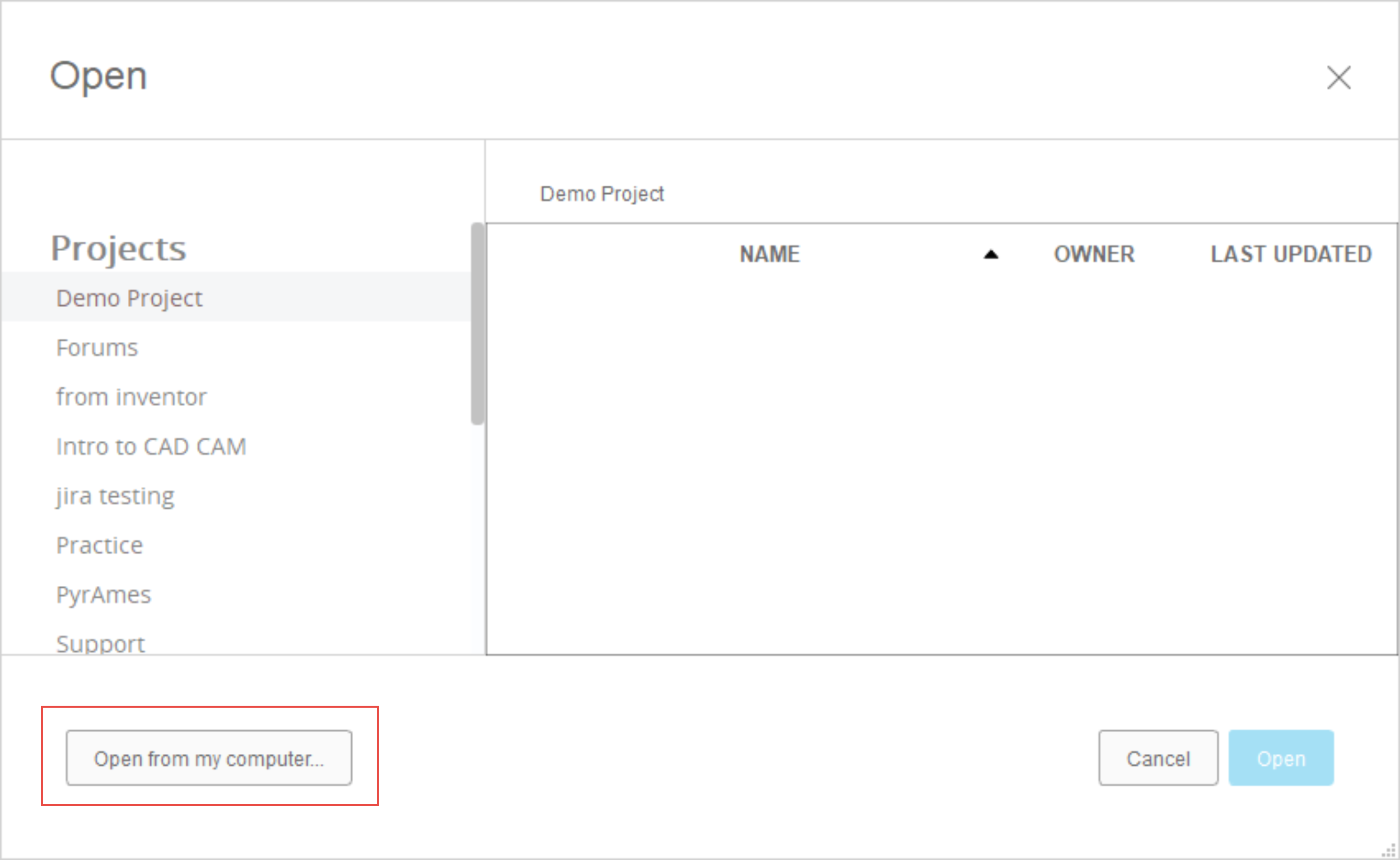The width and height of the screenshot is (1400, 860).
Task: Sort files by NAME column
Action: pyautogui.click(x=769, y=254)
